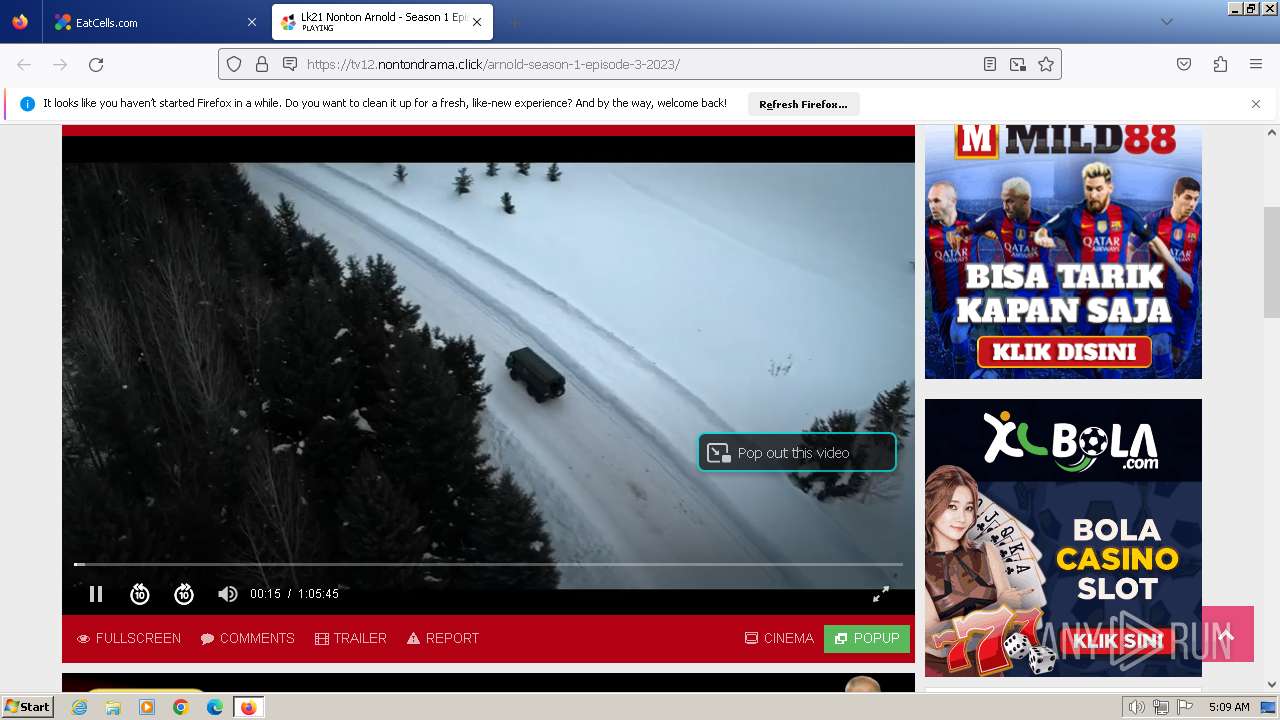This screenshot has height=720, width=1280.
Task: Open Firefox View icon
Action: 20,22
